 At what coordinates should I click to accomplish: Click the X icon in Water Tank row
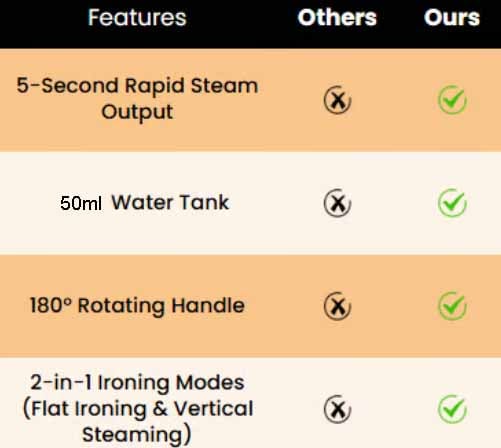(x=337, y=203)
